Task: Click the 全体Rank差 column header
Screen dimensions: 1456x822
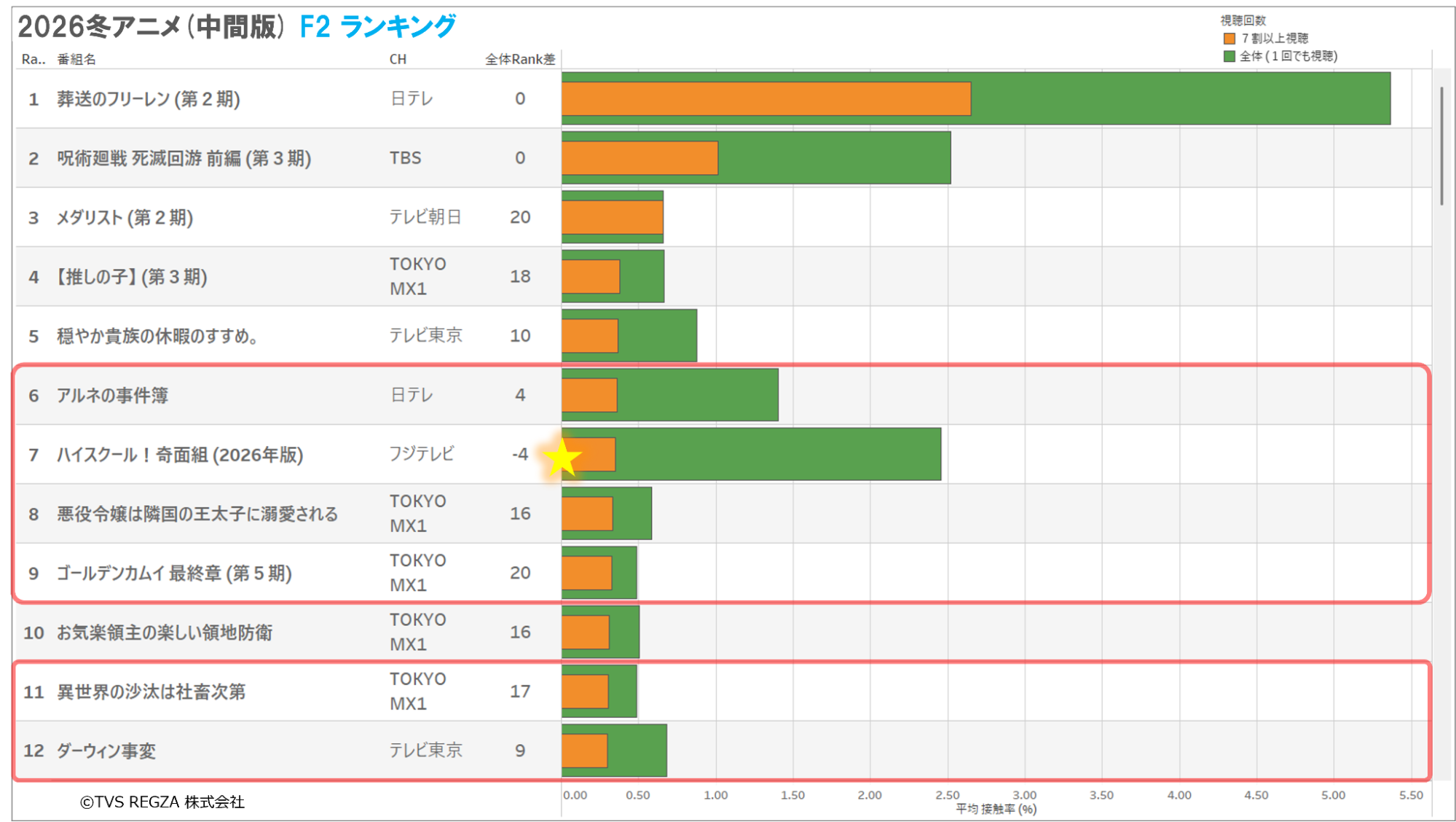Action: click(520, 60)
